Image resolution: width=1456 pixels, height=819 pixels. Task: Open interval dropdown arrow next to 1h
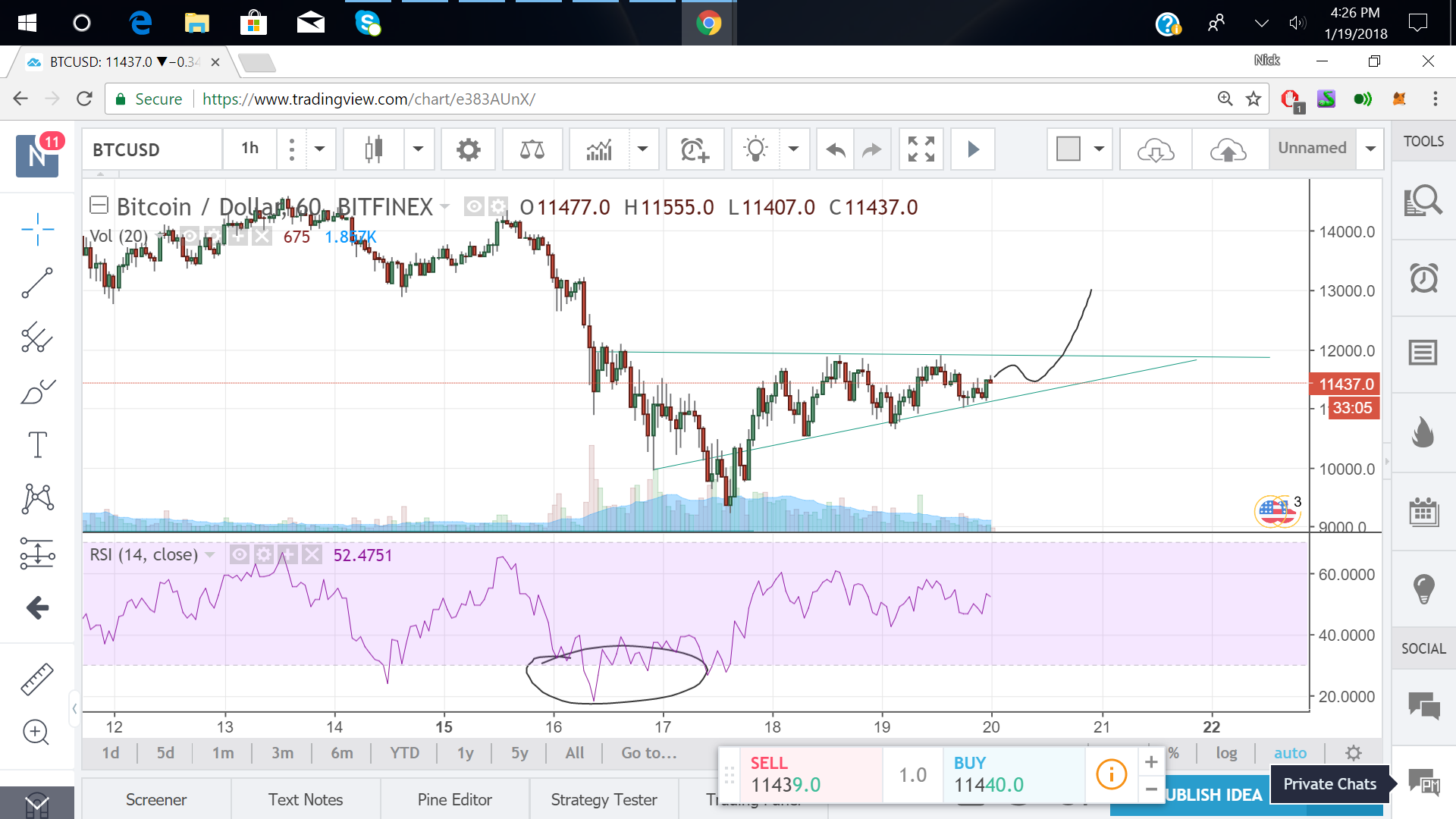[320, 149]
